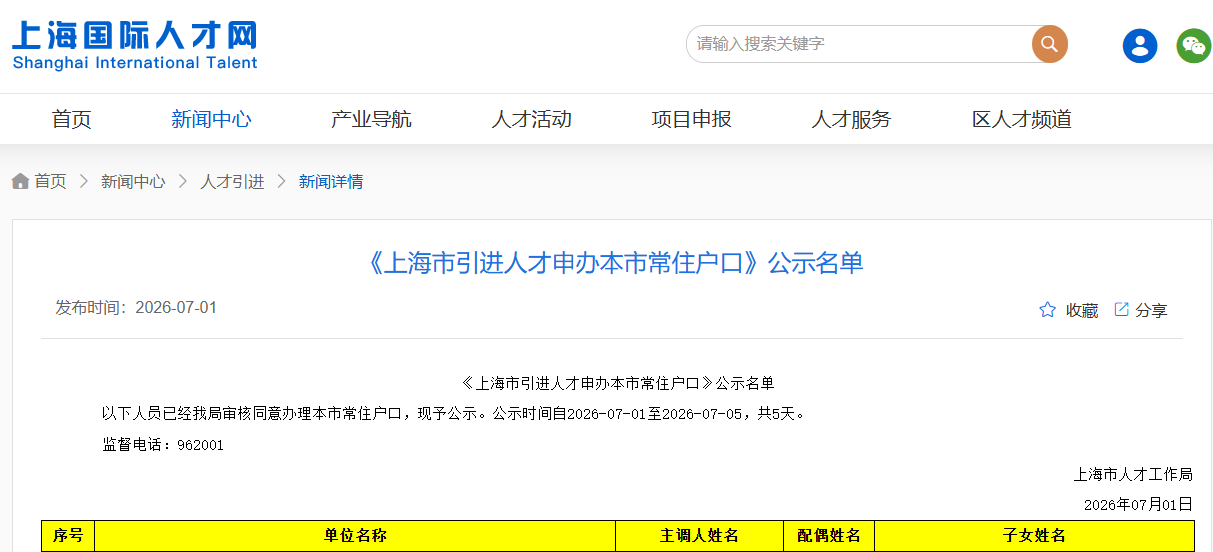Viewport: 1213px width, 552px height.
Task: Focus the search keyword input field
Action: pos(860,44)
